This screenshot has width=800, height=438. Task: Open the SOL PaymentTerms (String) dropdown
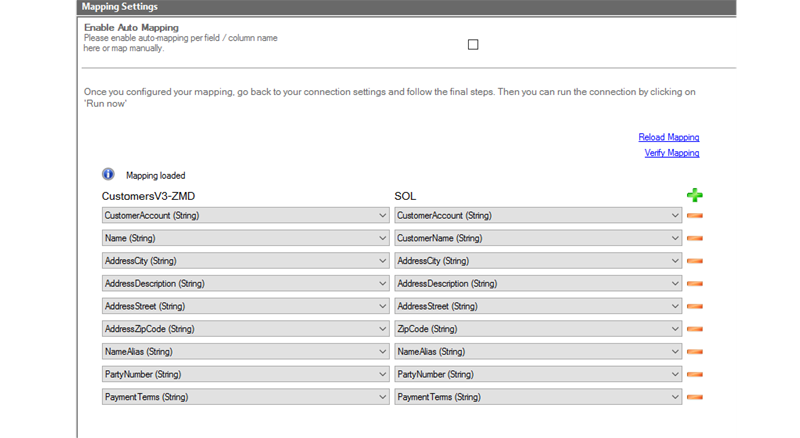click(x=538, y=397)
